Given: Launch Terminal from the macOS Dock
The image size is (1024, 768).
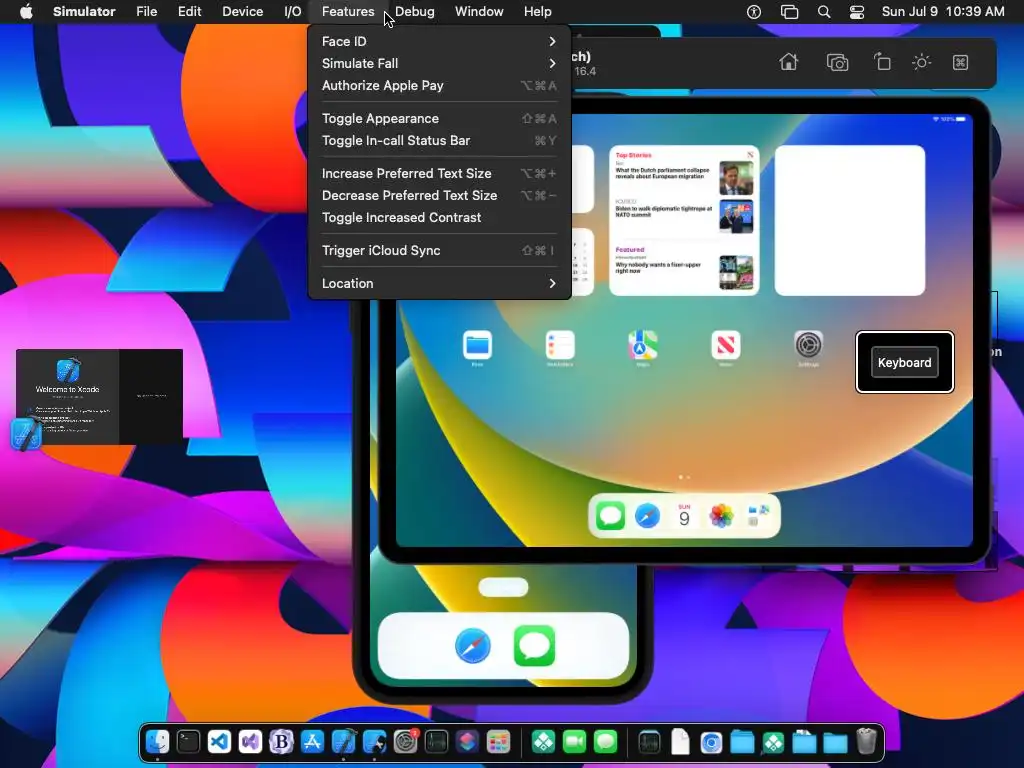Looking at the screenshot, I should [189, 742].
